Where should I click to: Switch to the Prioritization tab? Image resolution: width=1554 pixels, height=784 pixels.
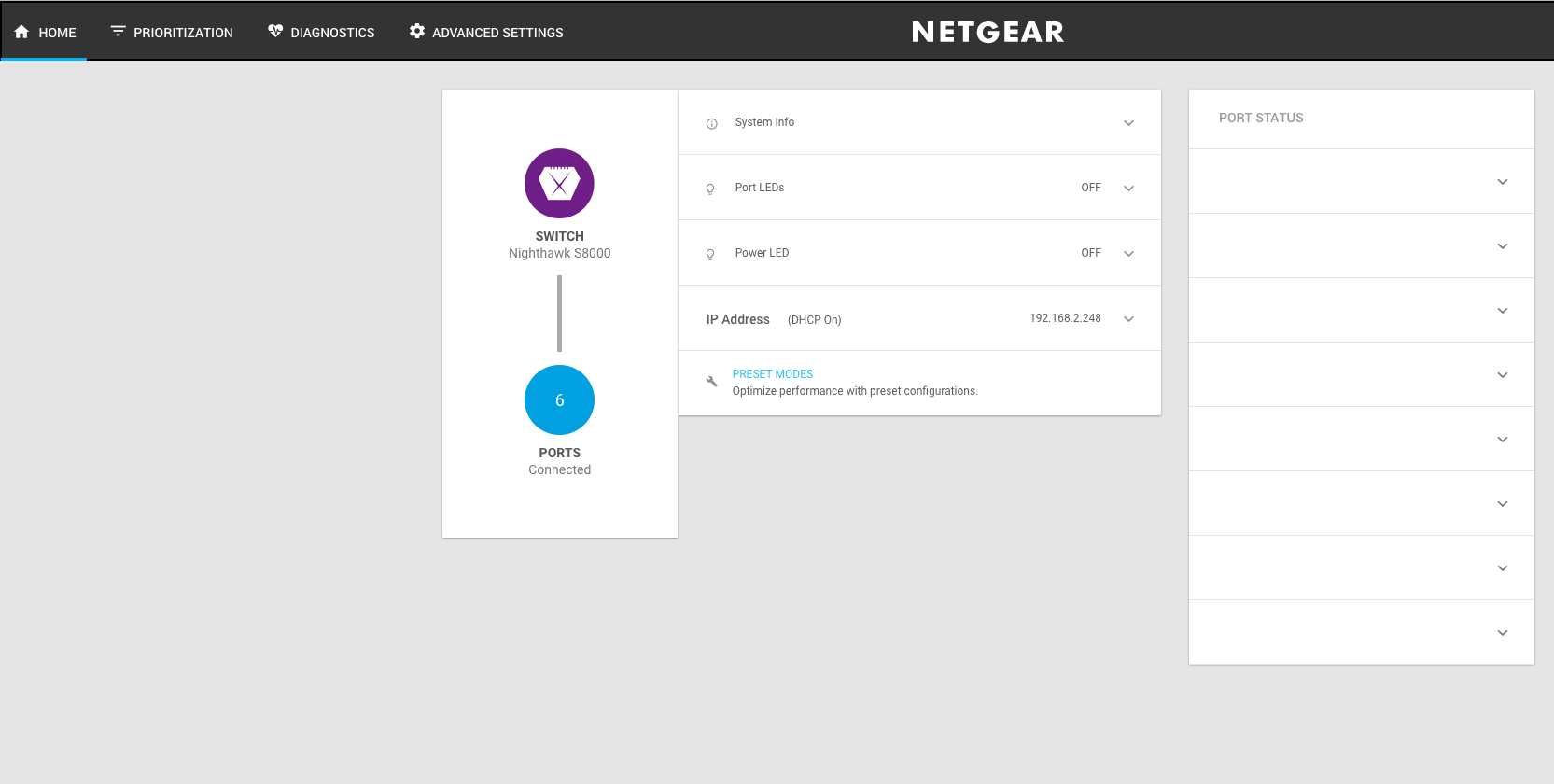(x=172, y=32)
